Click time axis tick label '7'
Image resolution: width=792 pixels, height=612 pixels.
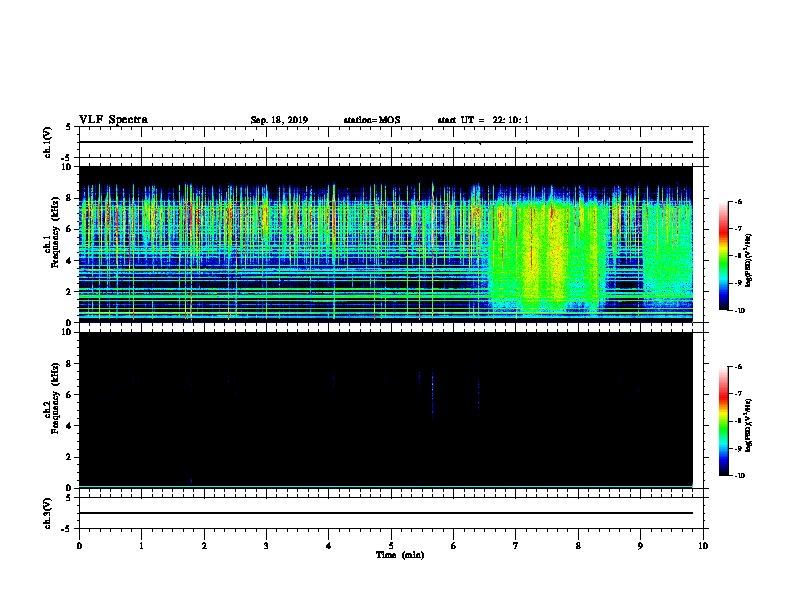point(516,546)
